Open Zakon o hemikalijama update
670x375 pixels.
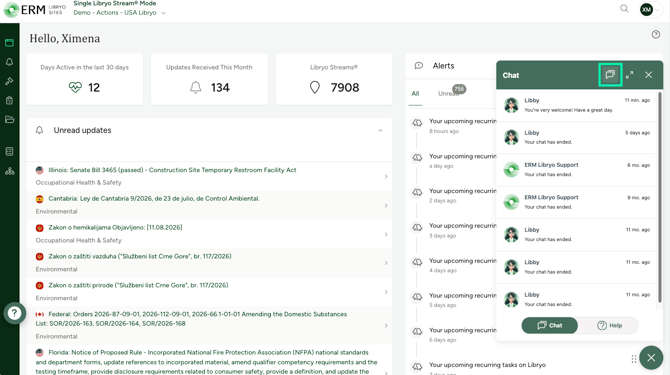pos(115,228)
